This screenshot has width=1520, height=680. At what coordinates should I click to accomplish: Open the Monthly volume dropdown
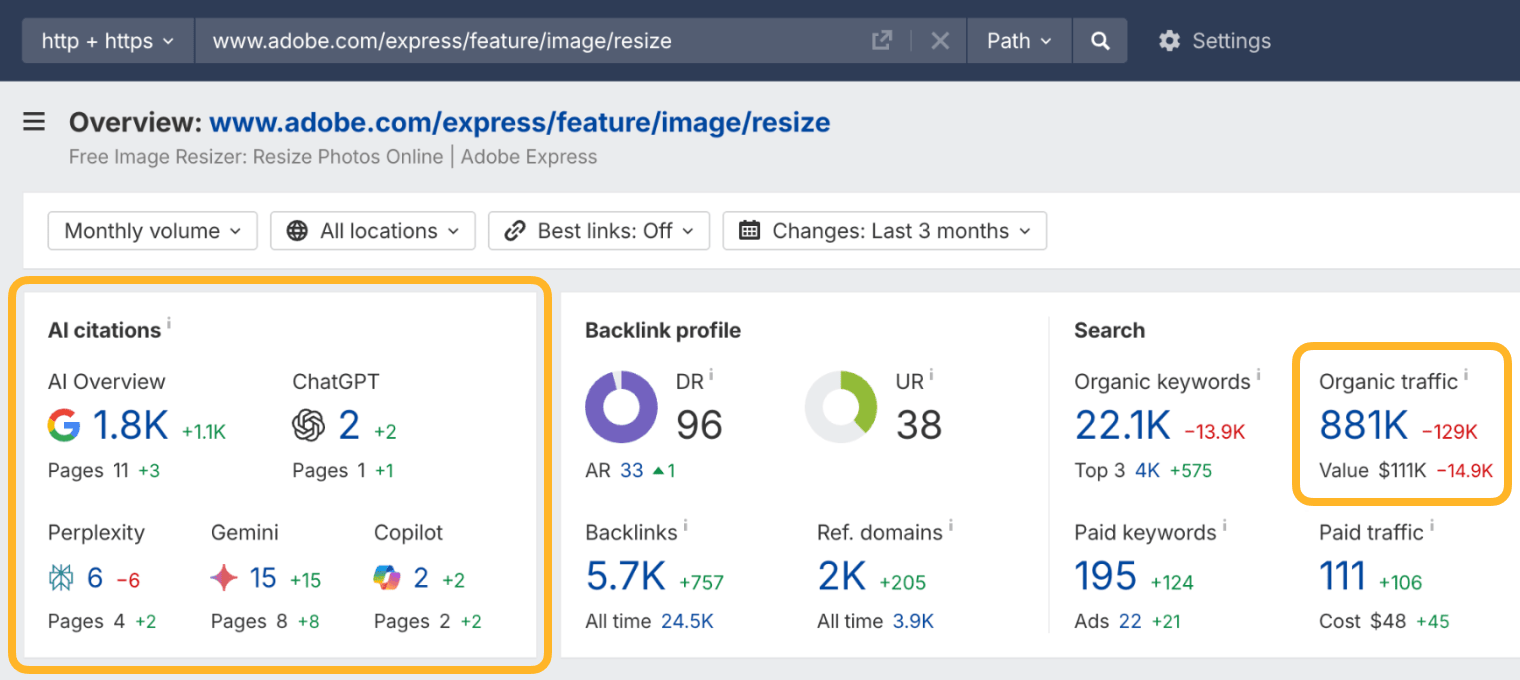pos(152,231)
